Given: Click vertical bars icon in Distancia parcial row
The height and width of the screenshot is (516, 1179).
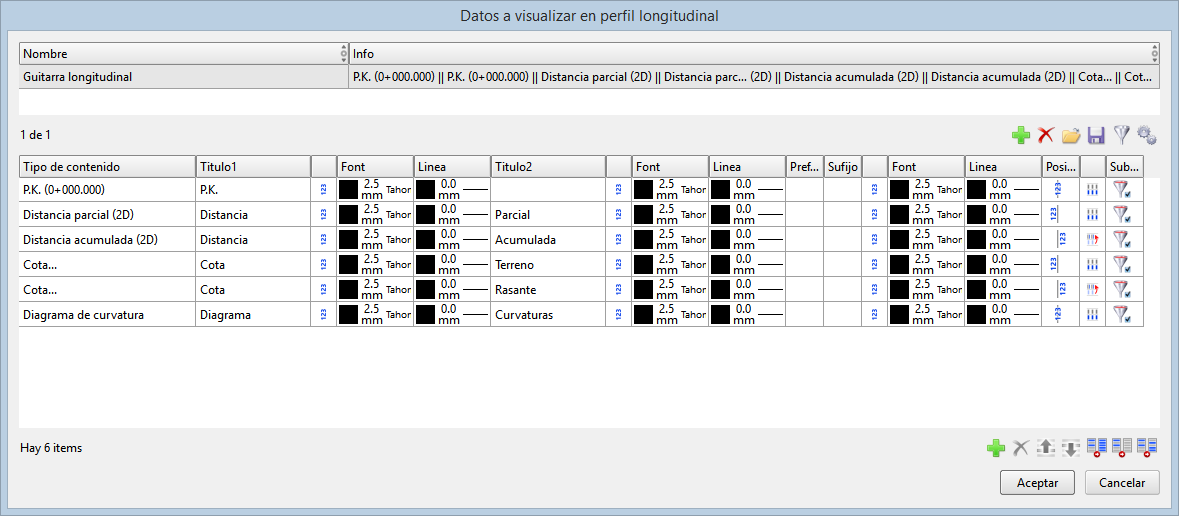Looking at the screenshot, I should pos(1093,214).
